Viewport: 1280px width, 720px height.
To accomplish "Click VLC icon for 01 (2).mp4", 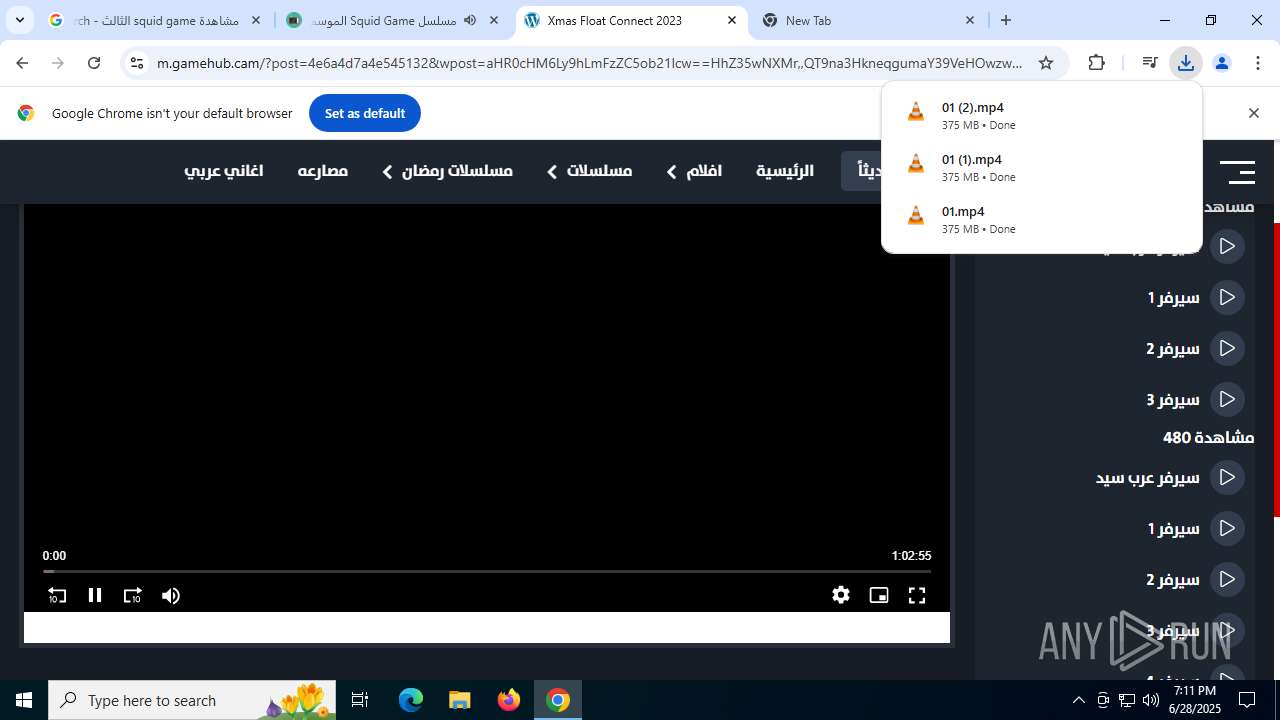I will (x=915, y=112).
